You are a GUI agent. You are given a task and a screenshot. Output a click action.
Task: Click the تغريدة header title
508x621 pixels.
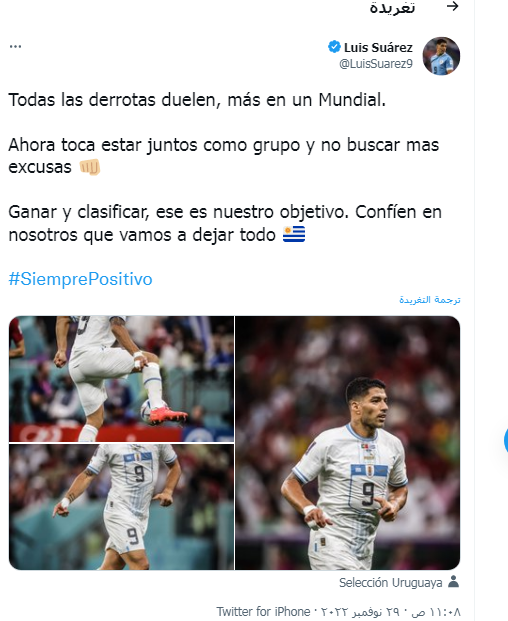pos(392,8)
